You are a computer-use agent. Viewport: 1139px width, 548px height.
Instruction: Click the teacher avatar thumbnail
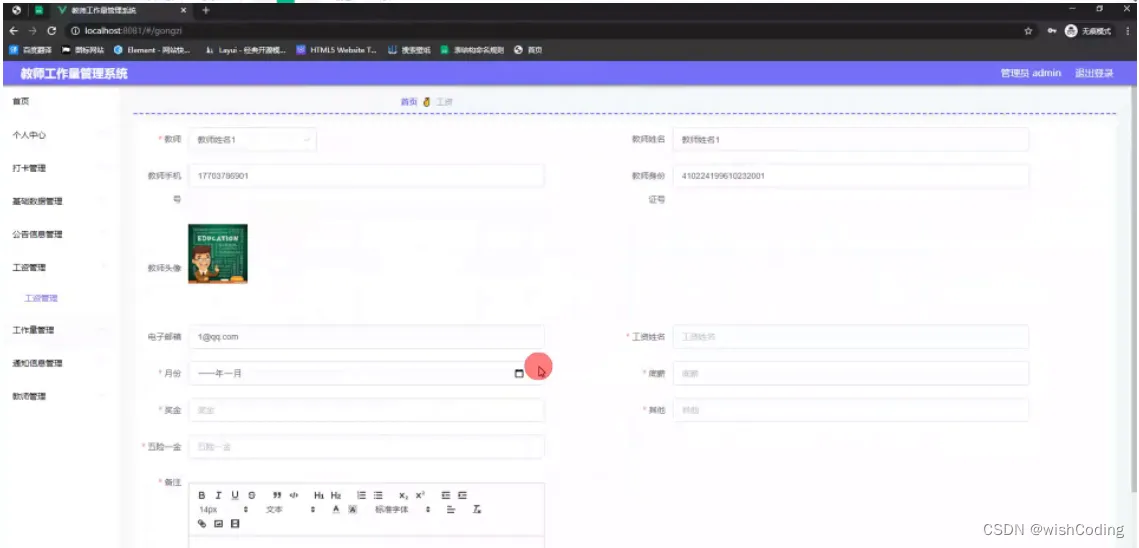tap(218, 254)
